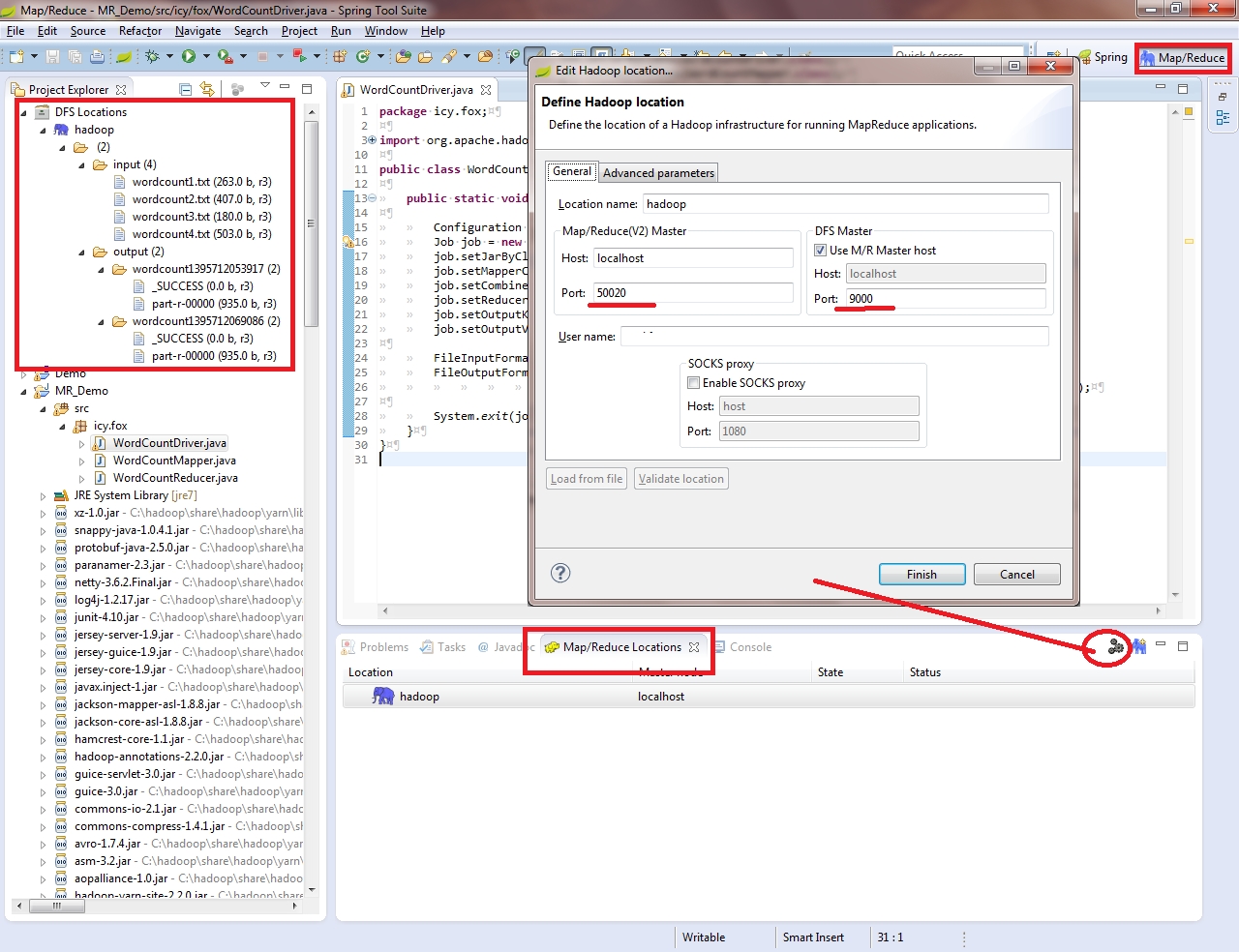1239x952 pixels.
Task: Switch to the Map/Reduce perspective
Action: [x=1183, y=58]
